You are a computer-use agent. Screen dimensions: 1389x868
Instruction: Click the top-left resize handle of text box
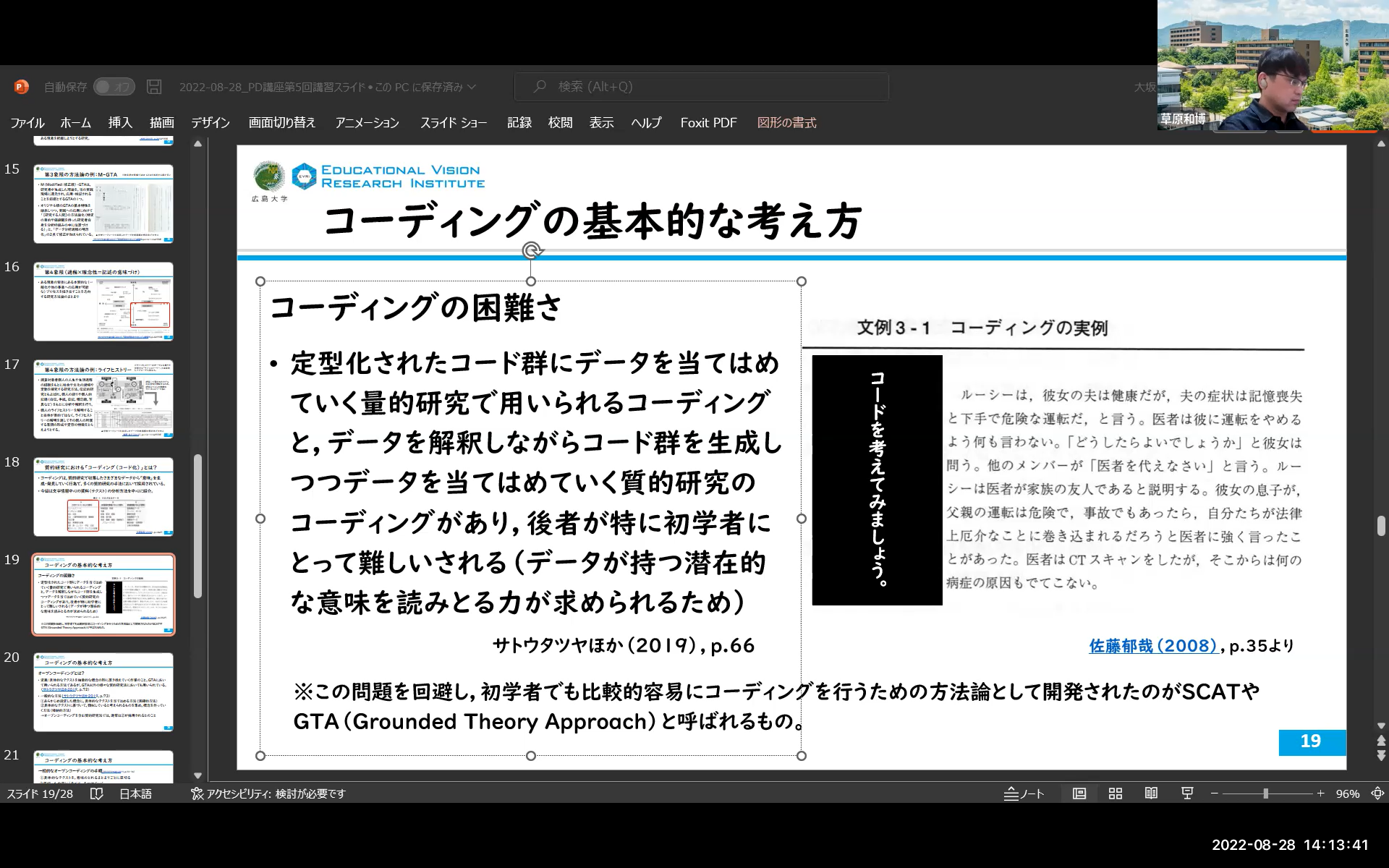pos(260,281)
